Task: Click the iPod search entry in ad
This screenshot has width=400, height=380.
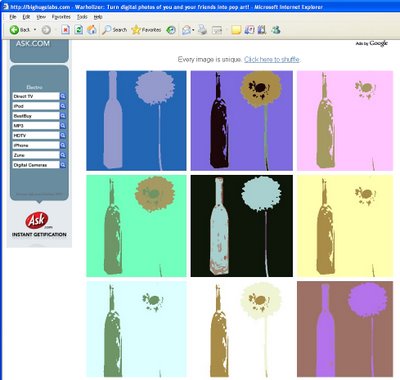Action: click(x=36, y=106)
